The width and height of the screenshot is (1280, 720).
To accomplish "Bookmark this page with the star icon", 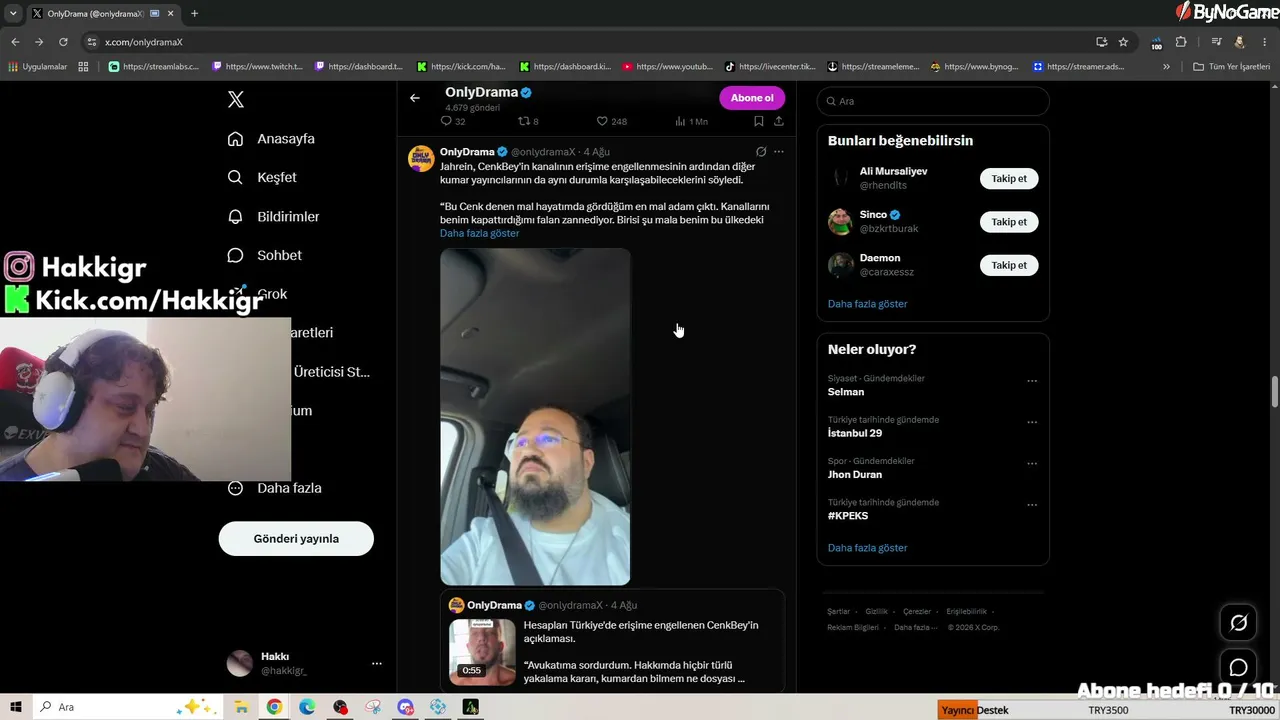I will click(1123, 42).
